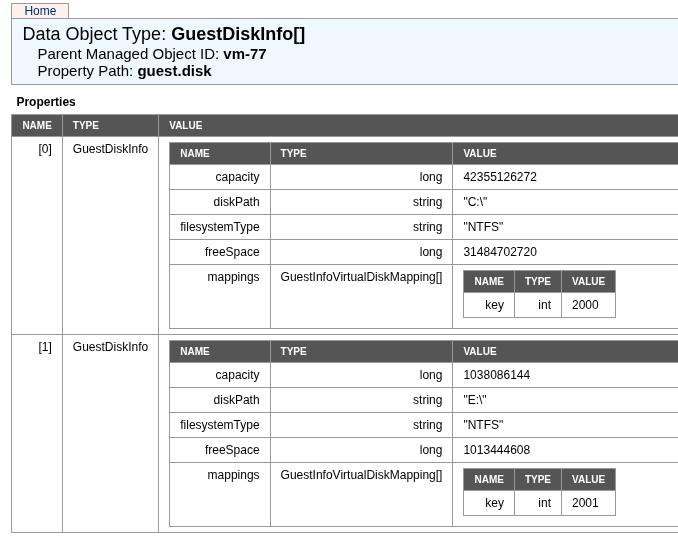Screen dimensions: 678x546
Task: Click capacity value 42355126272
Action: [x=500, y=177]
